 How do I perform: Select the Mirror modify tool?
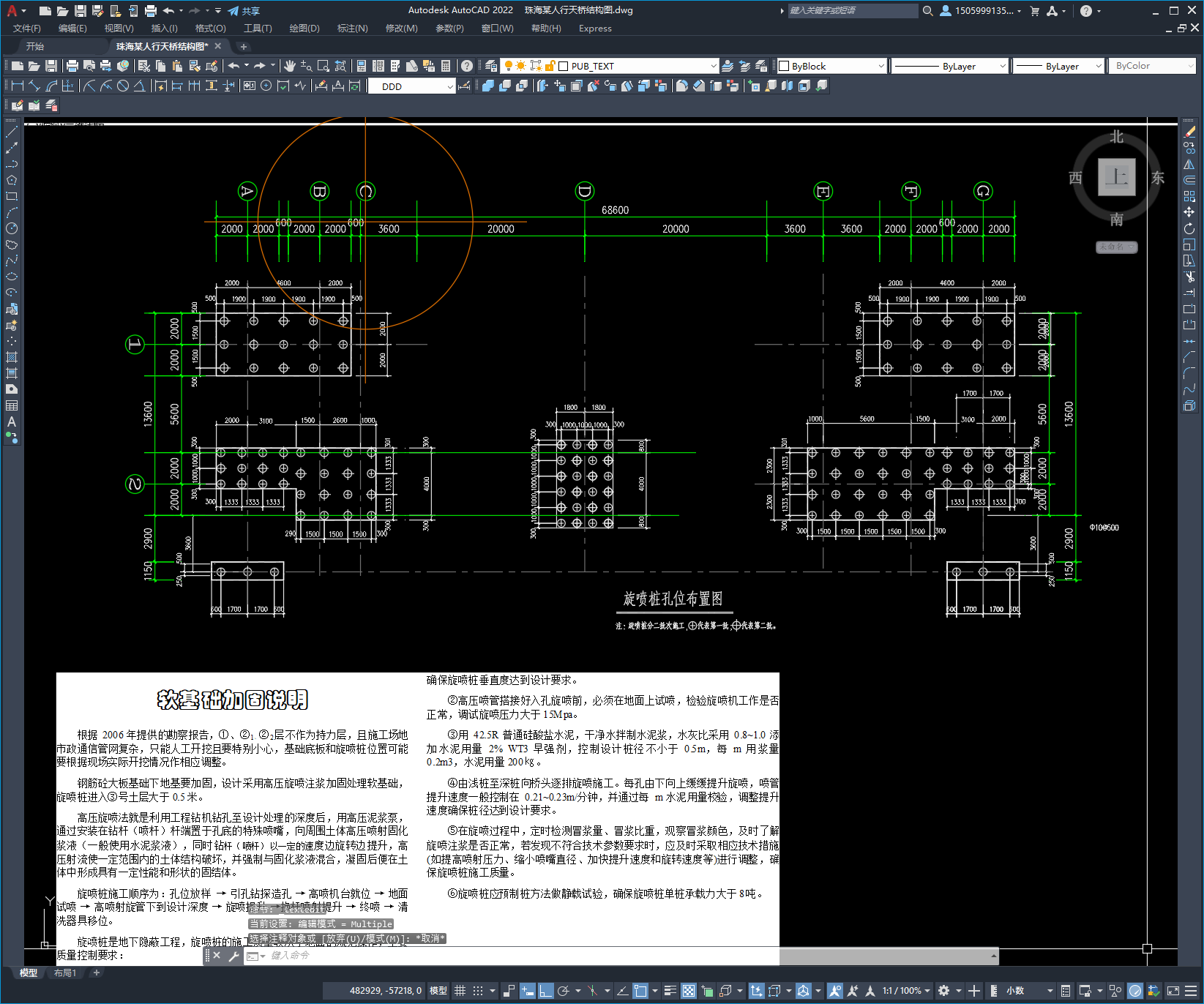[1189, 164]
